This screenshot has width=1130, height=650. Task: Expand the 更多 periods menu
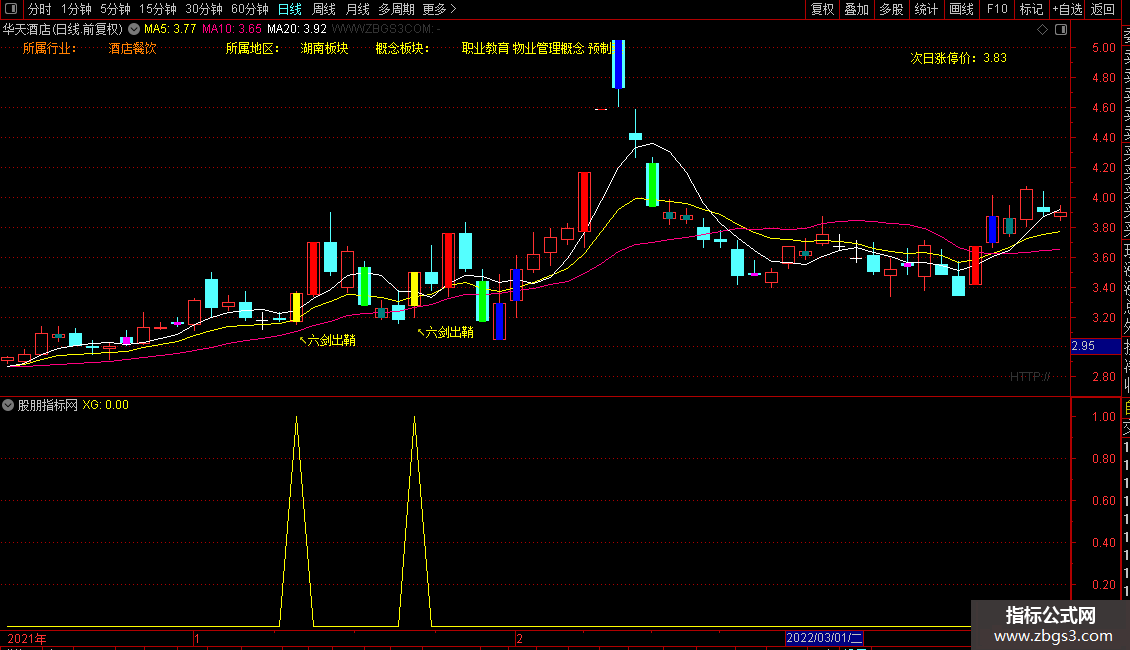pos(439,9)
